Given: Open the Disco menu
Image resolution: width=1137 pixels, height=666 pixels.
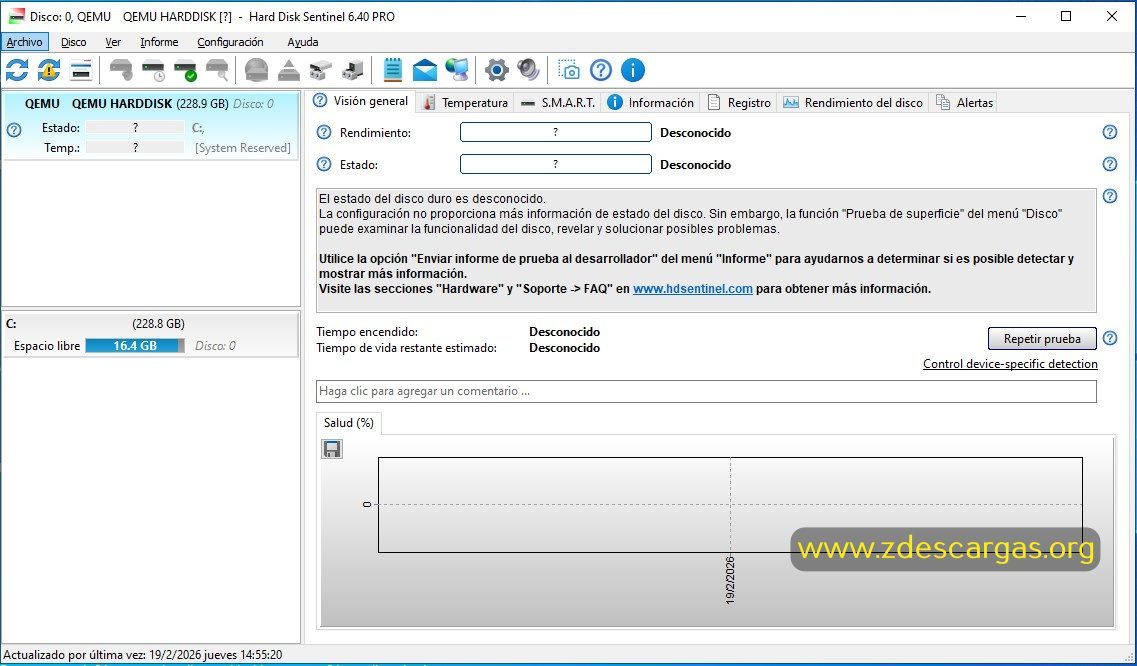Looking at the screenshot, I should 73,42.
